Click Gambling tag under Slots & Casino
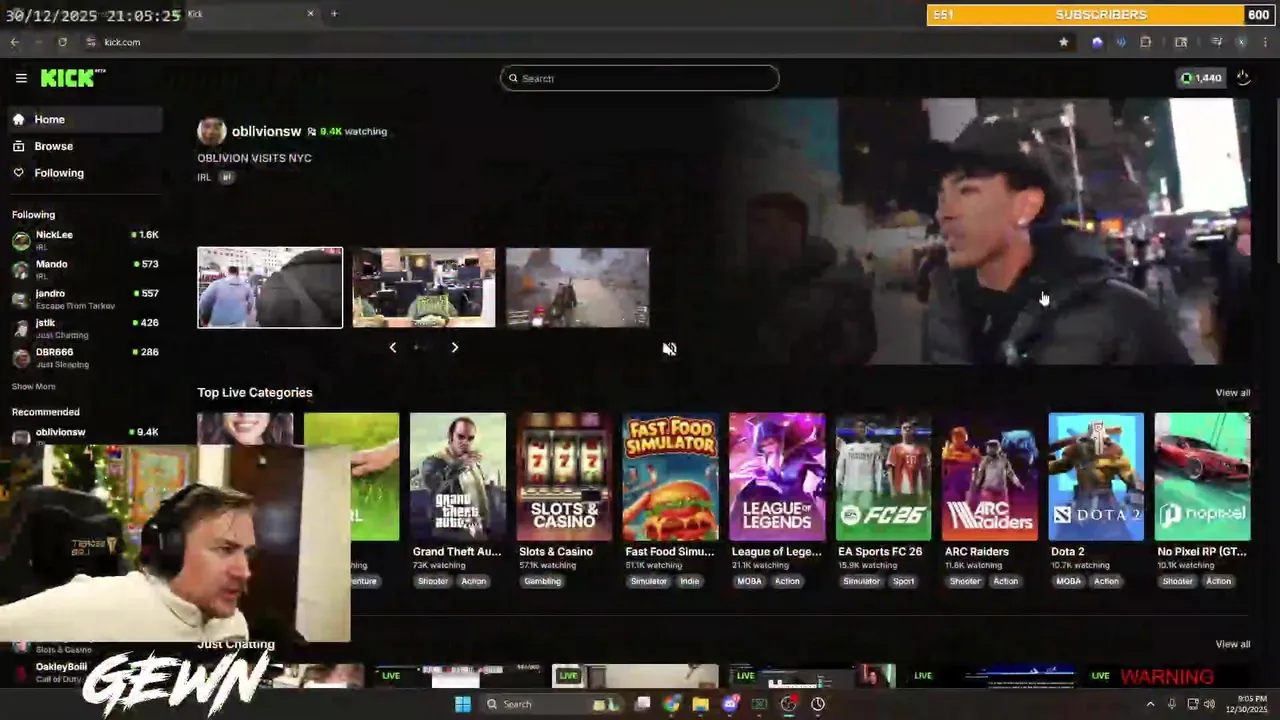 coord(543,581)
